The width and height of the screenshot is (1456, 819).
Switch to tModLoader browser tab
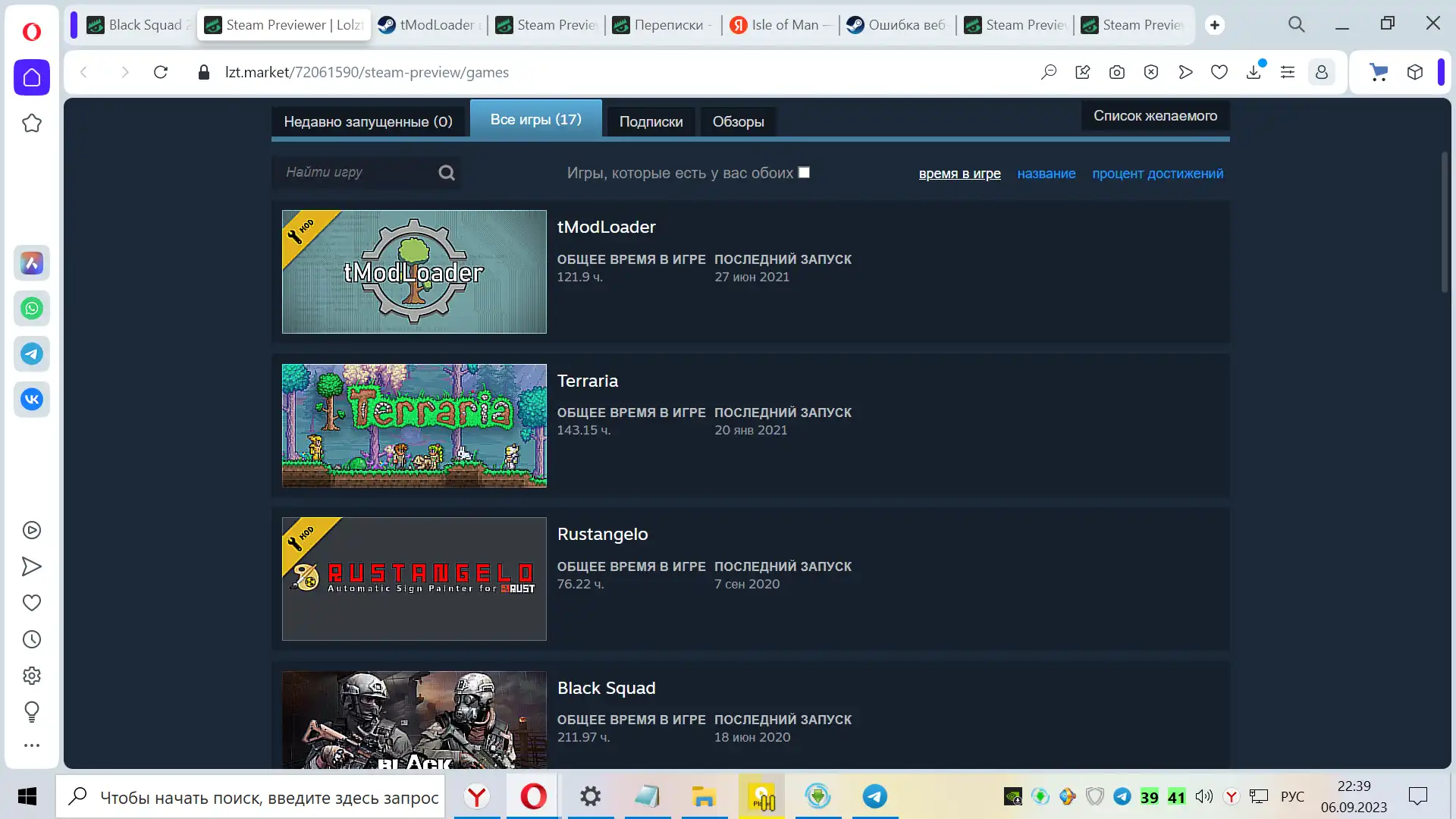pos(429,25)
